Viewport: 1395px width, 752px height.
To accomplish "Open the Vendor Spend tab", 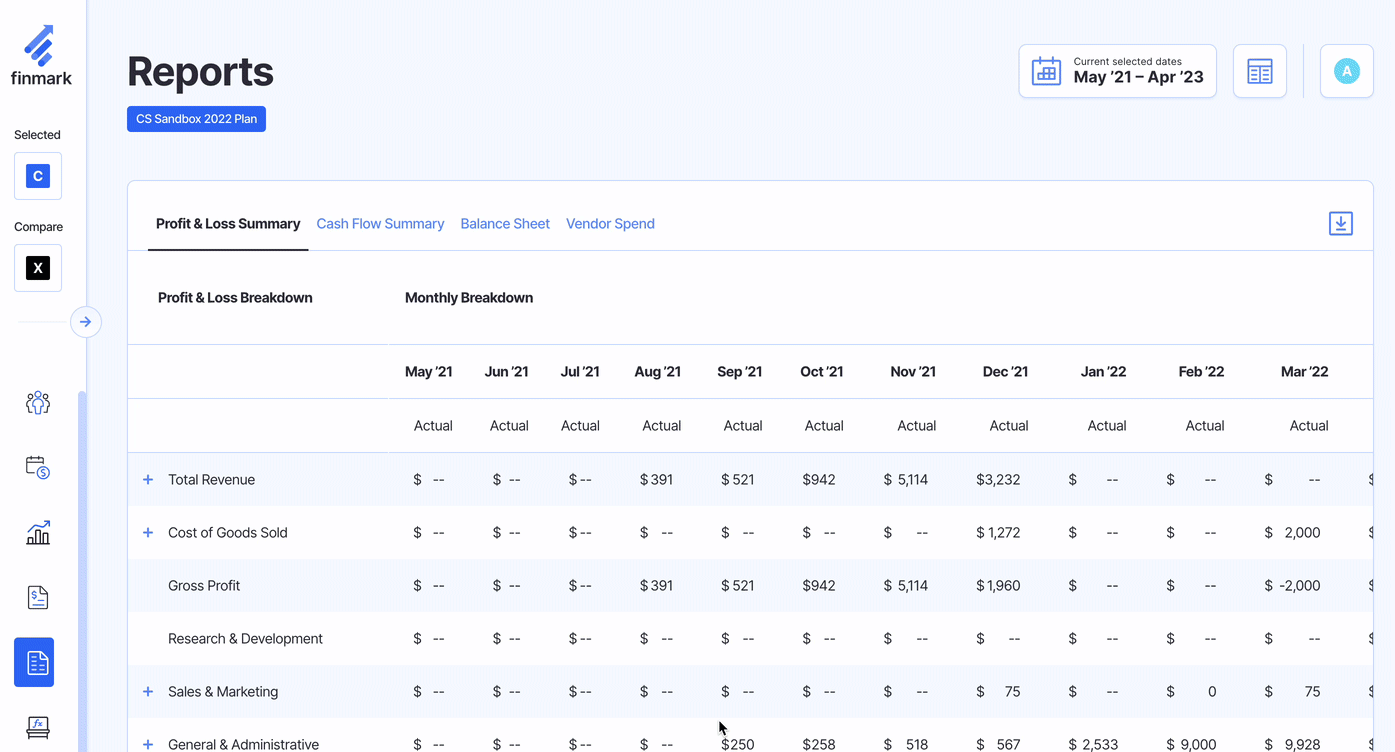I will (610, 224).
